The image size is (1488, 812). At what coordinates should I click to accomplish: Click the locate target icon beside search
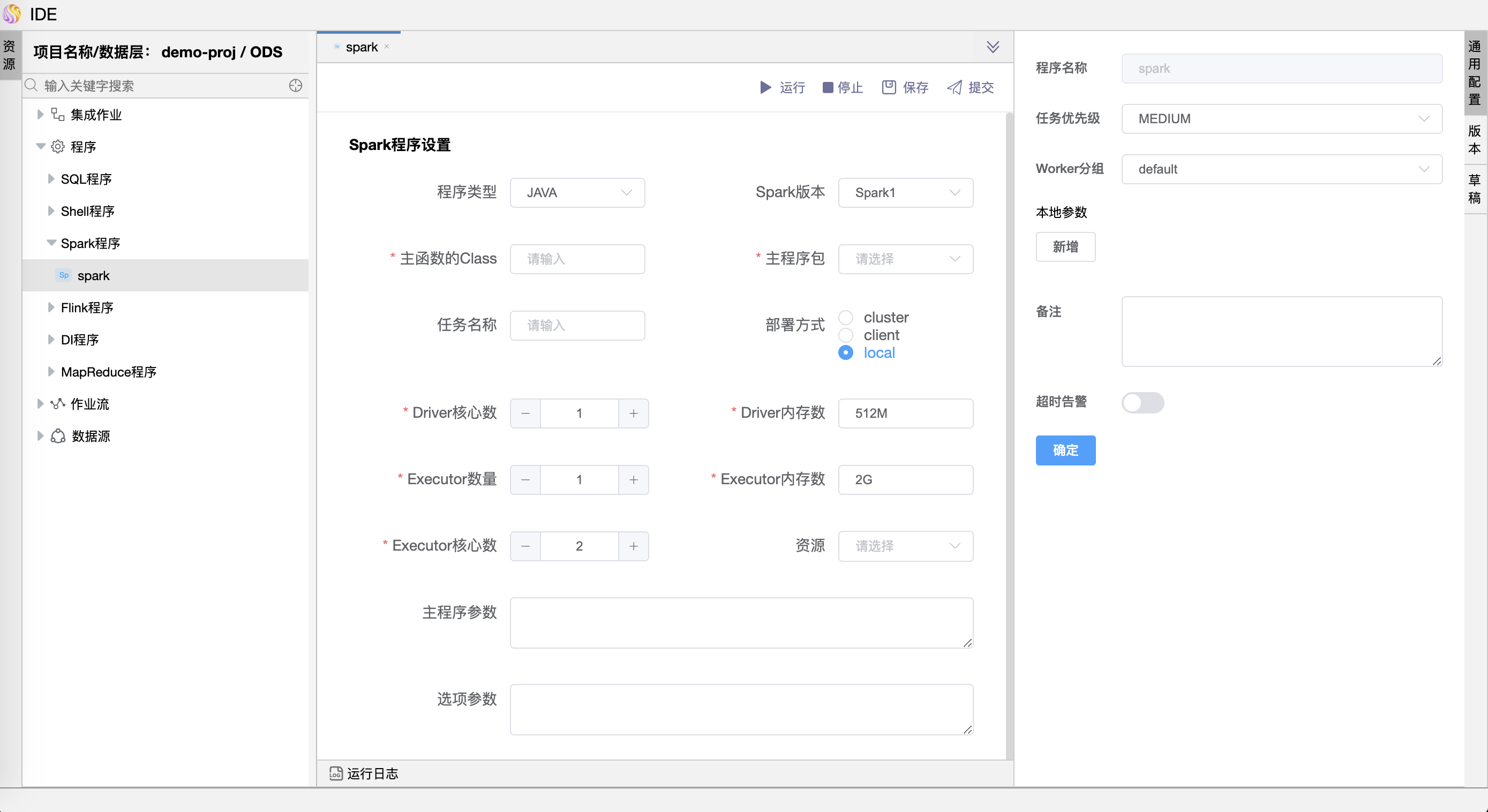click(x=295, y=86)
